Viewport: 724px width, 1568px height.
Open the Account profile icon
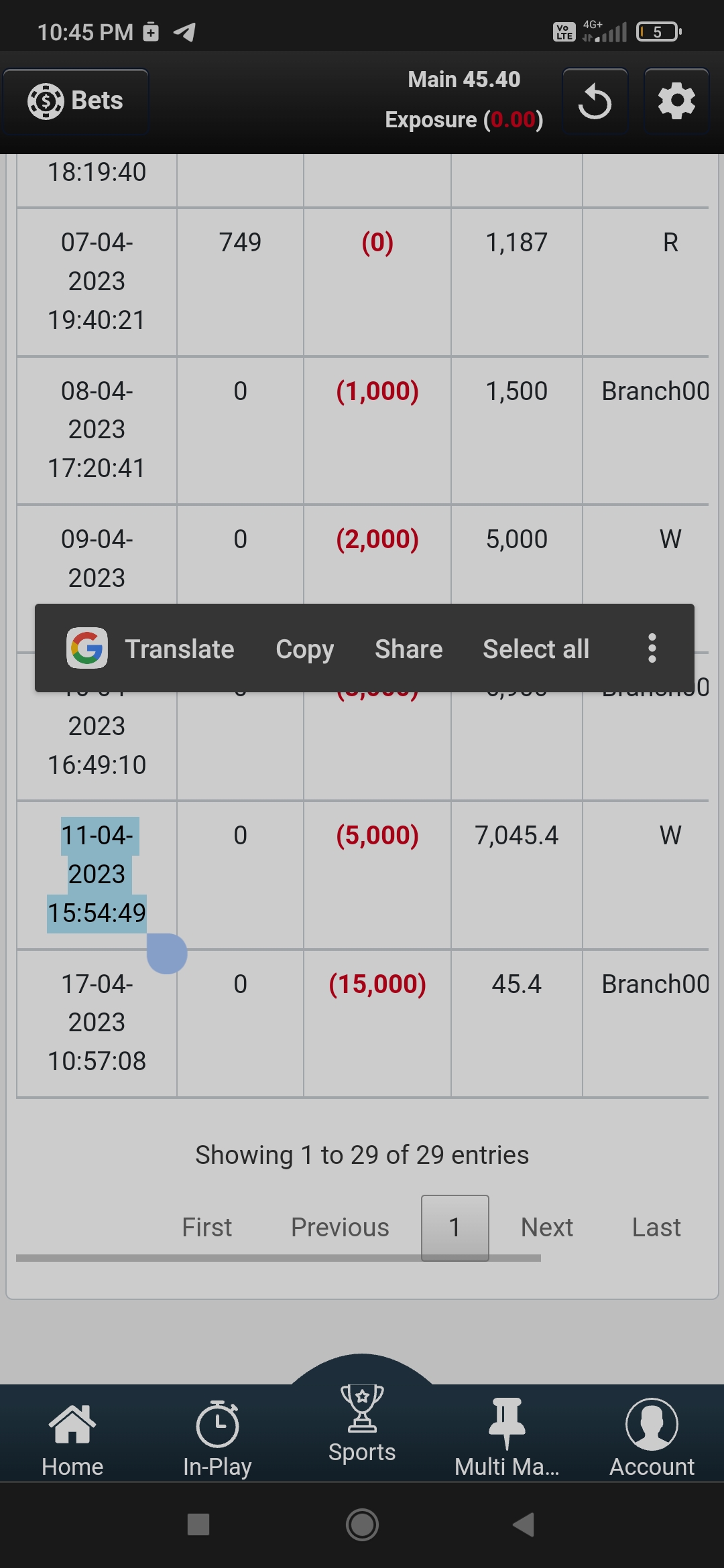pyautogui.click(x=652, y=1425)
